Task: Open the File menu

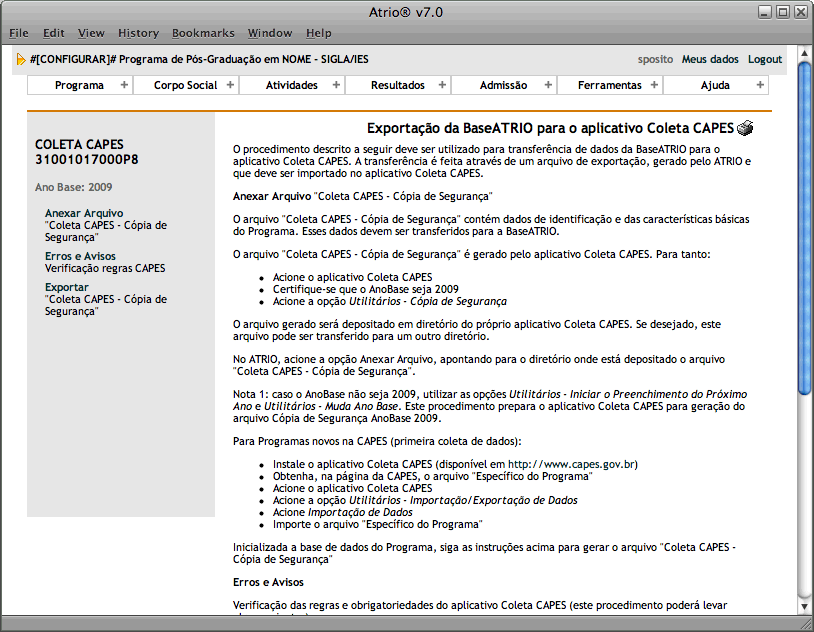Action: tap(19, 33)
